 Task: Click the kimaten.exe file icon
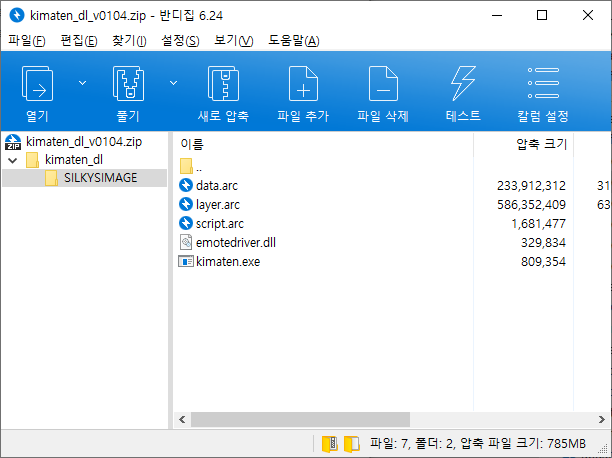[186, 261]
